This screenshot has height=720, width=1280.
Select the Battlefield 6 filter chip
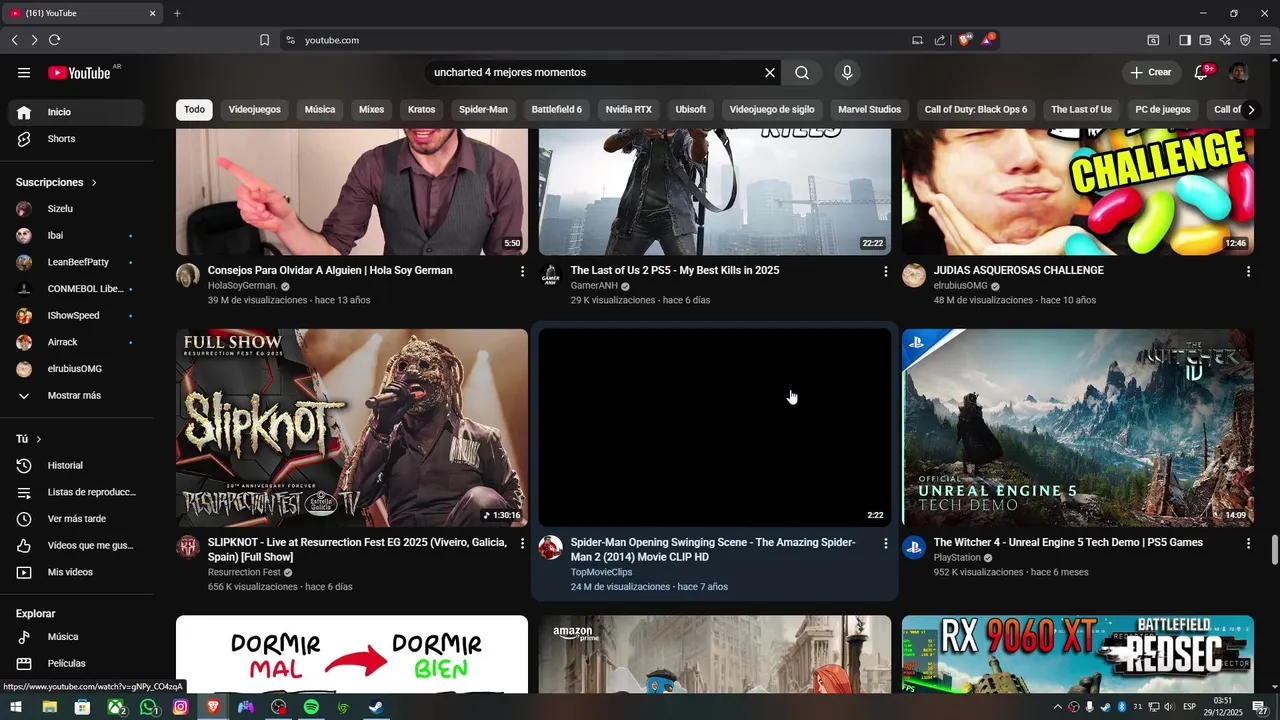tap(556, 110)
